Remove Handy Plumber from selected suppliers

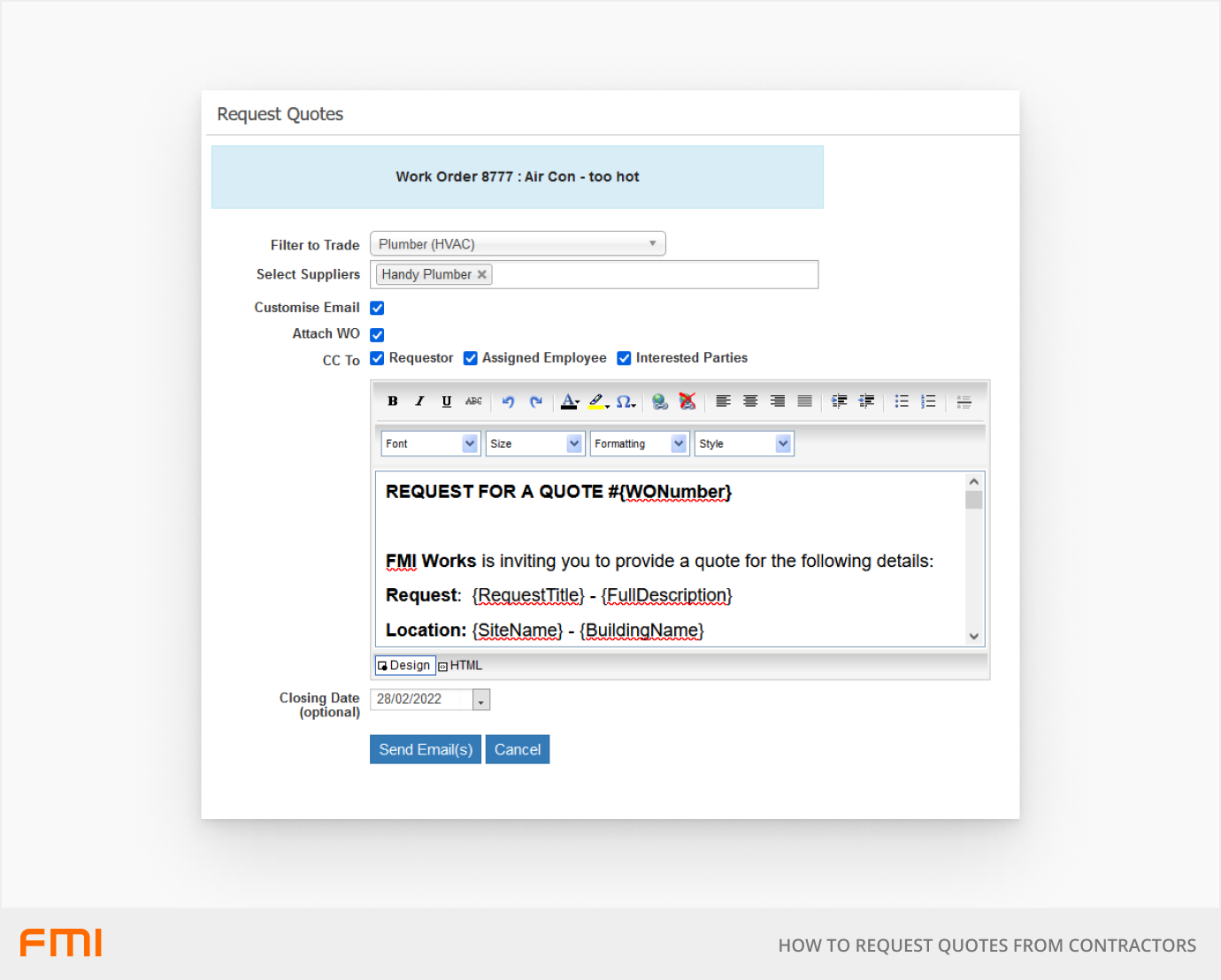[x=482, y=275]
